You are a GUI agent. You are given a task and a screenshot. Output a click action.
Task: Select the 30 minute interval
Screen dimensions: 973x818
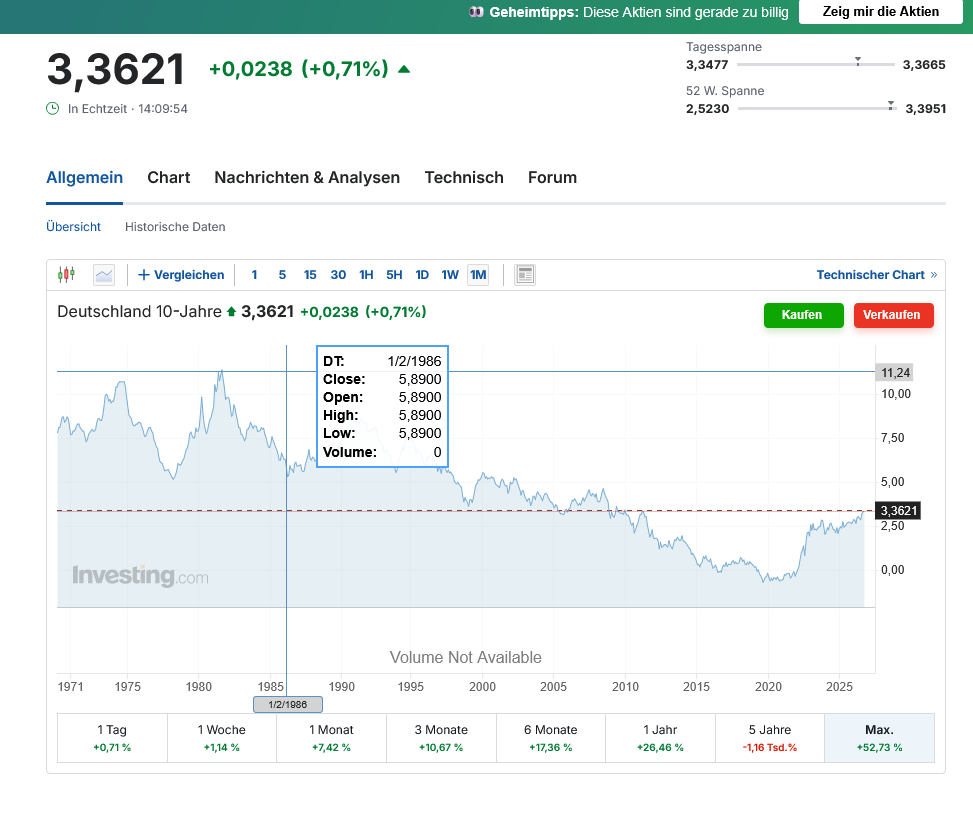338,275
